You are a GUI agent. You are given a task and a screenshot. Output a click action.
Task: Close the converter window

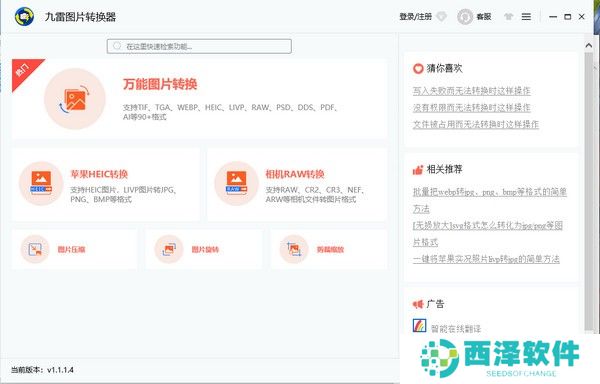(582, 17)
